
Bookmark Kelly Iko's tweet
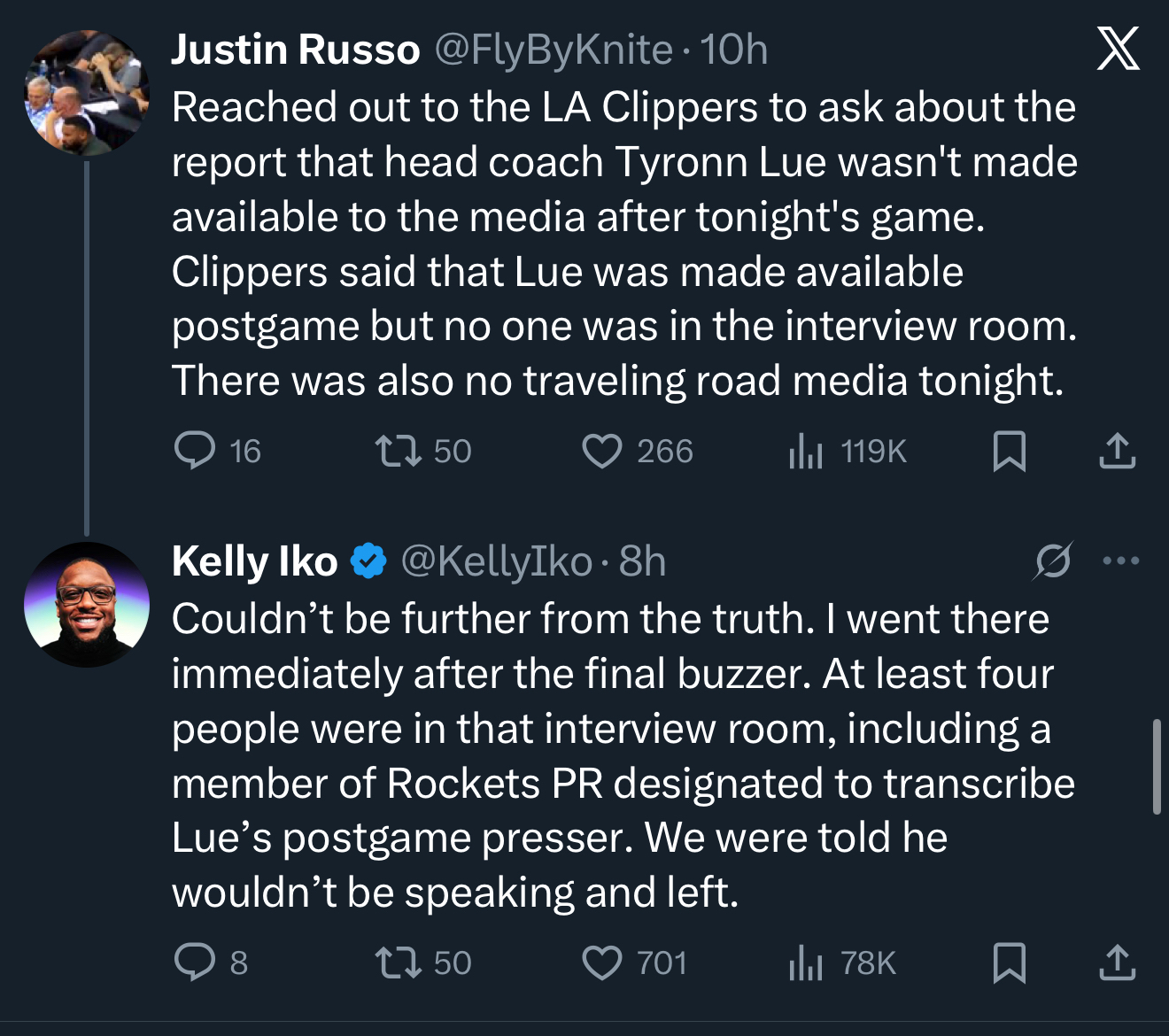(x=1010, y=963)
